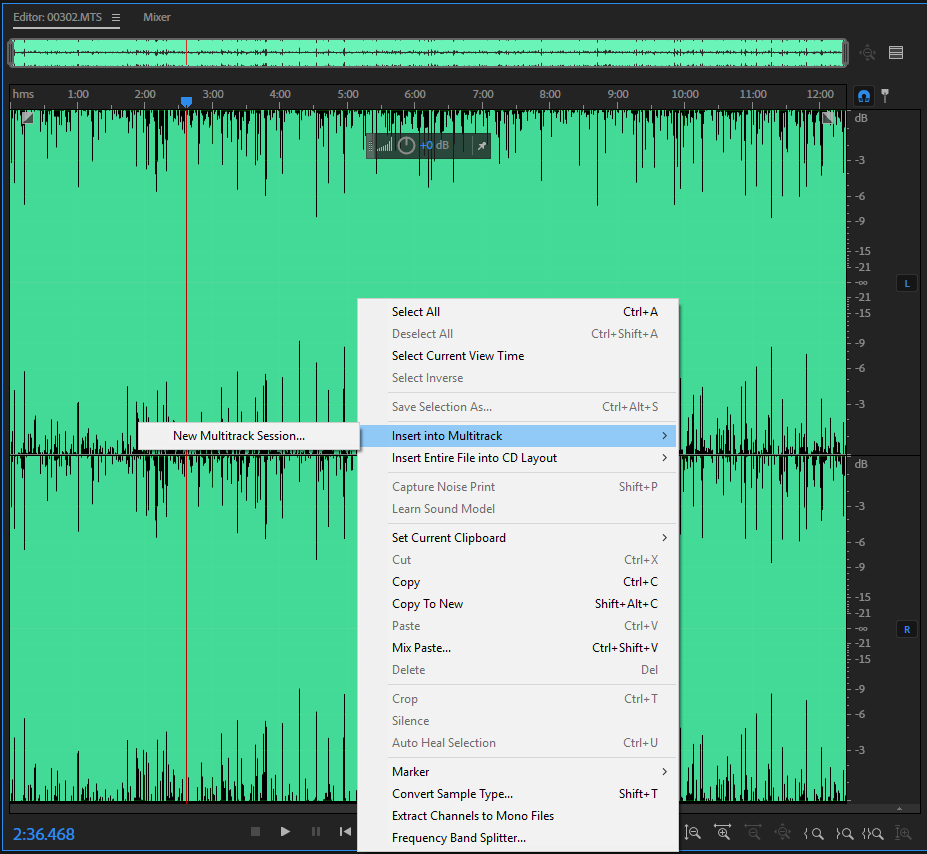Screen dimensions: 927x854
Task: Open the stacked bars icon beside the overview
Action: [x=896, y=53]
